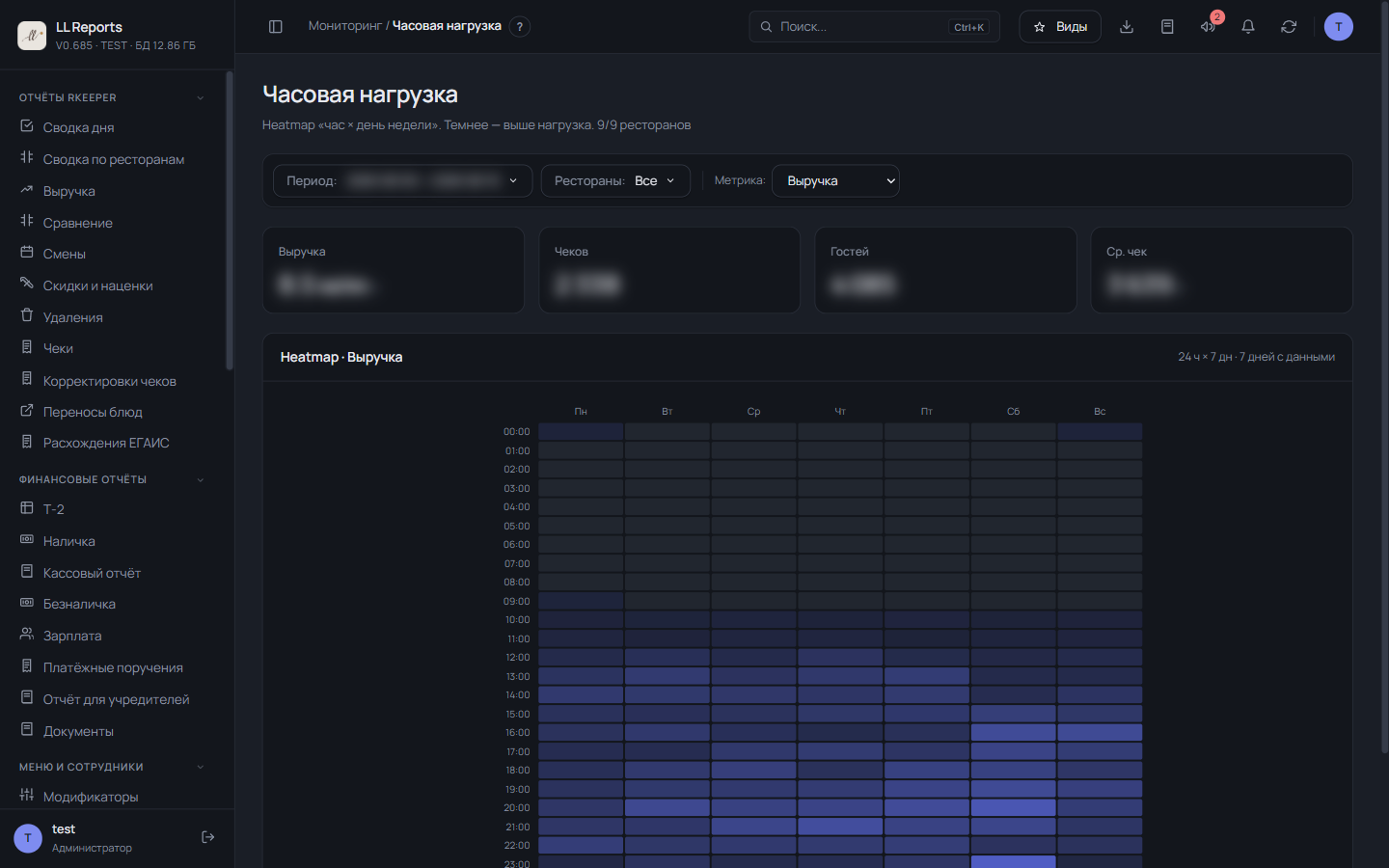
Task: Click the heatmap row label 16:00
Action: point(518,733)
